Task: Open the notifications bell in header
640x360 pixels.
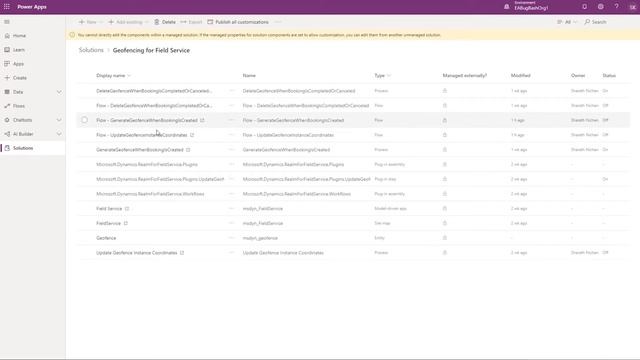Action: tap(584, 7)
